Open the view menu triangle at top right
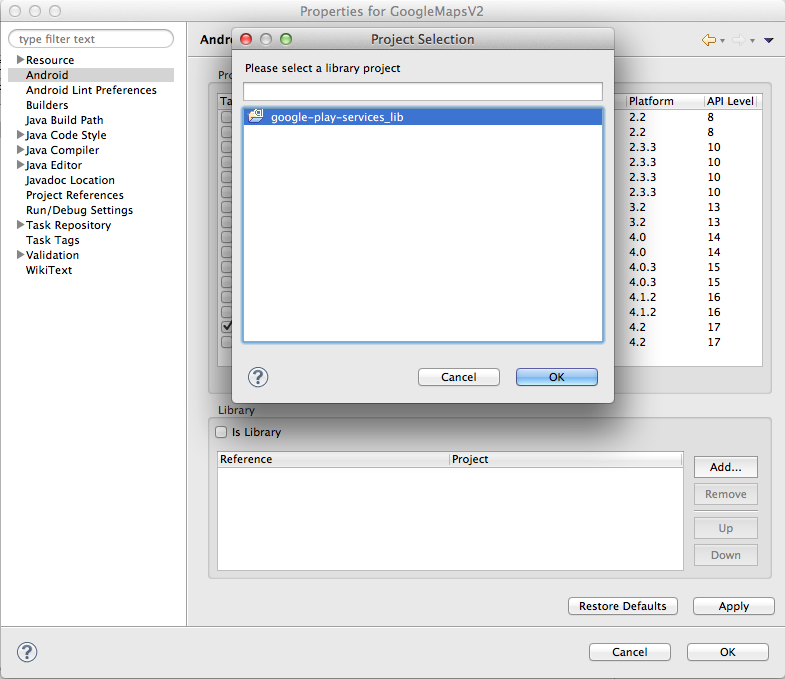The width and height of the screenshot is (785, 679). (x=768, y=40)
